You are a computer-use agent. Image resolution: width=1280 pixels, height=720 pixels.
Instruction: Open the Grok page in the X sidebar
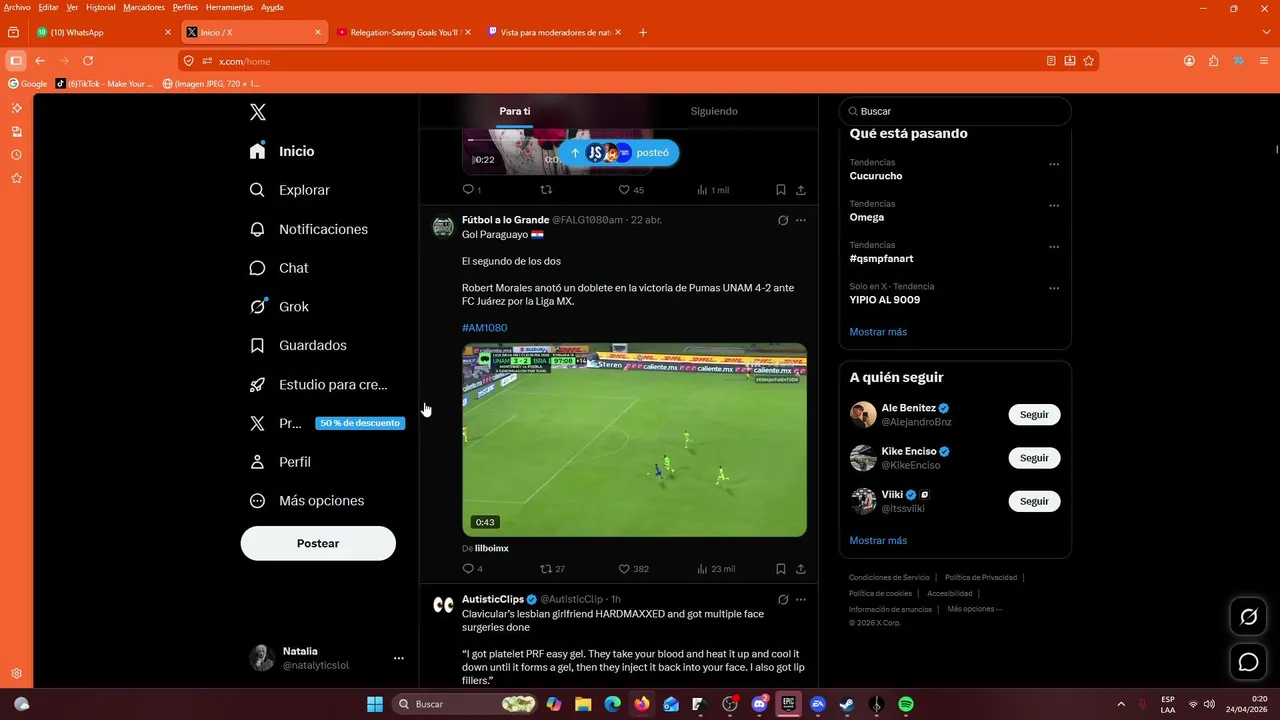(x=279, y=307)
